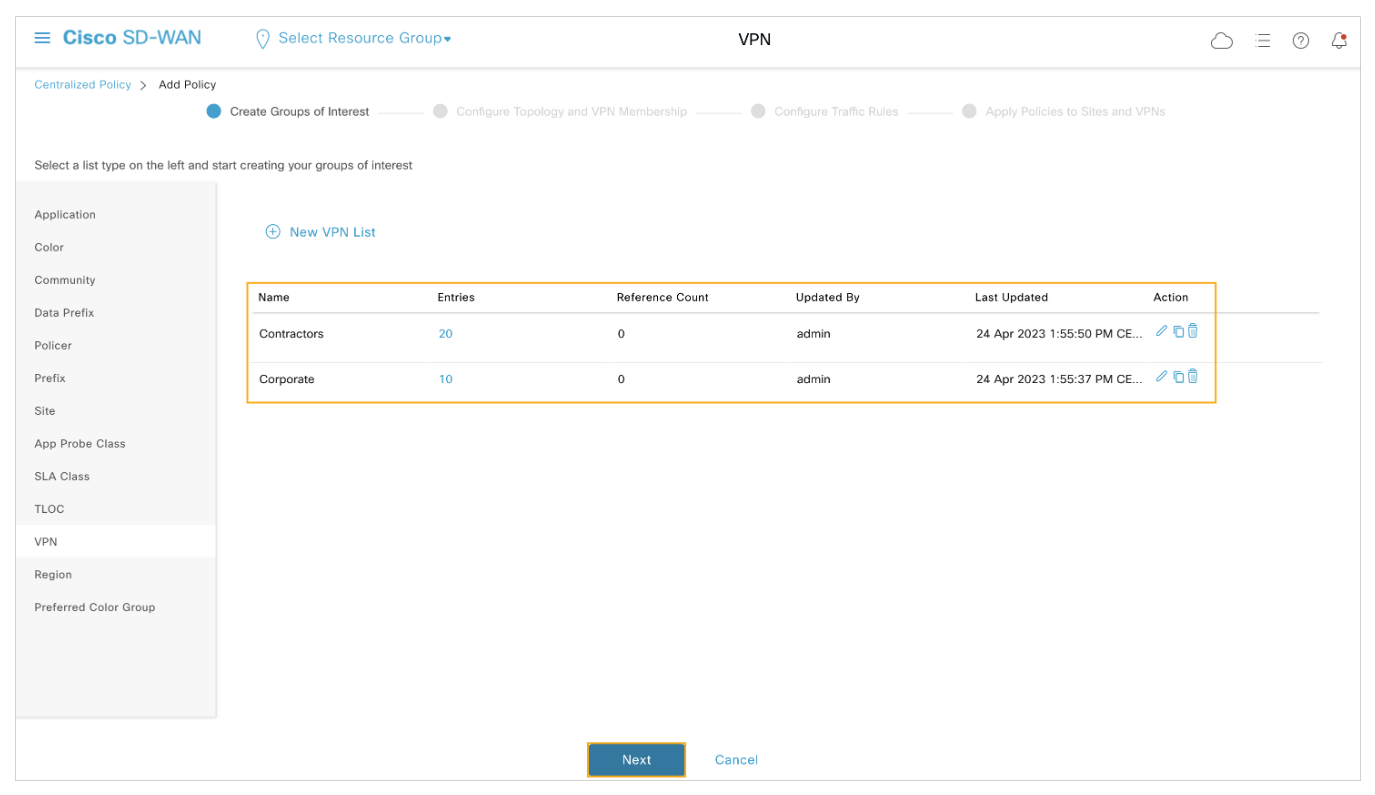Open the Contractors entries value 20
This screenshot has height=795, width=1375.
tap(445, 334)
